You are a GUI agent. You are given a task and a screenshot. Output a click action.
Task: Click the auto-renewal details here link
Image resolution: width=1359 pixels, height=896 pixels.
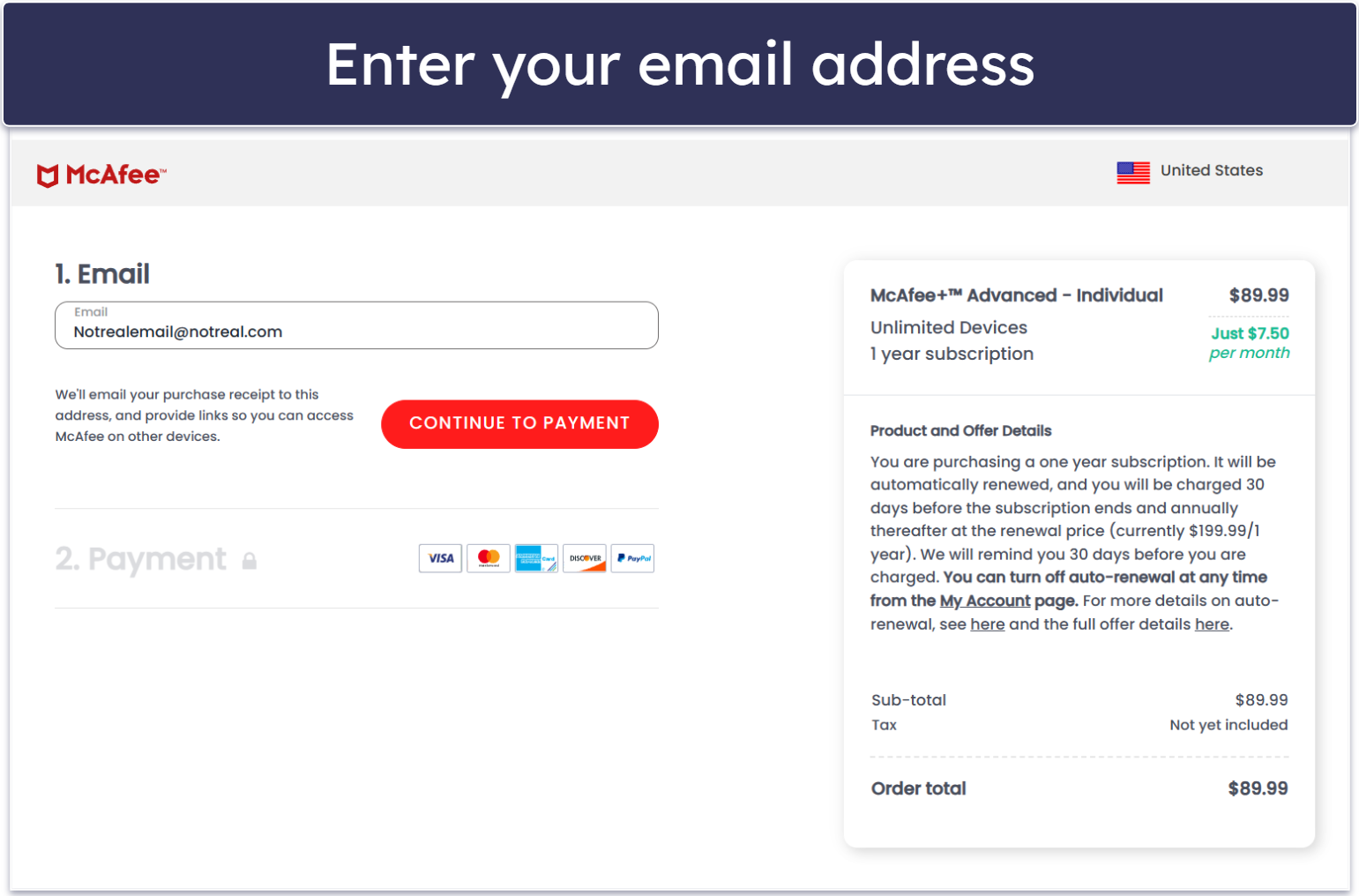(988, 623)
